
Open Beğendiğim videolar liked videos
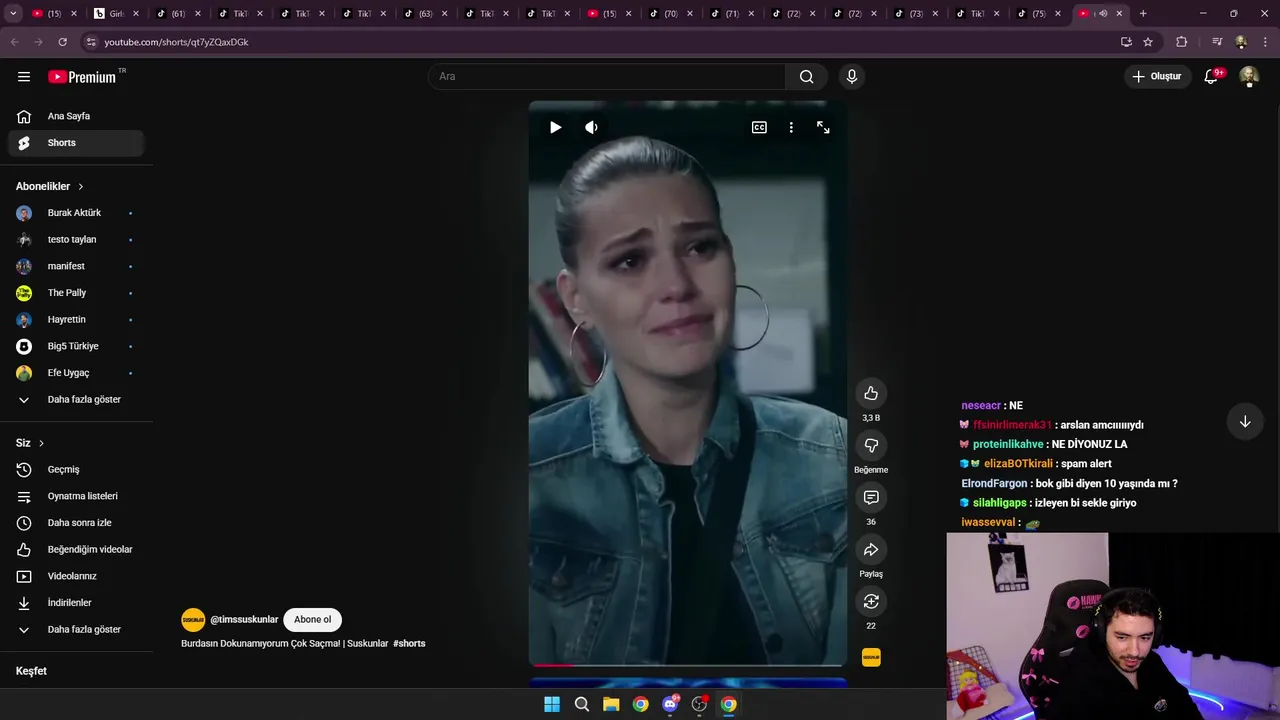point(76,550)
